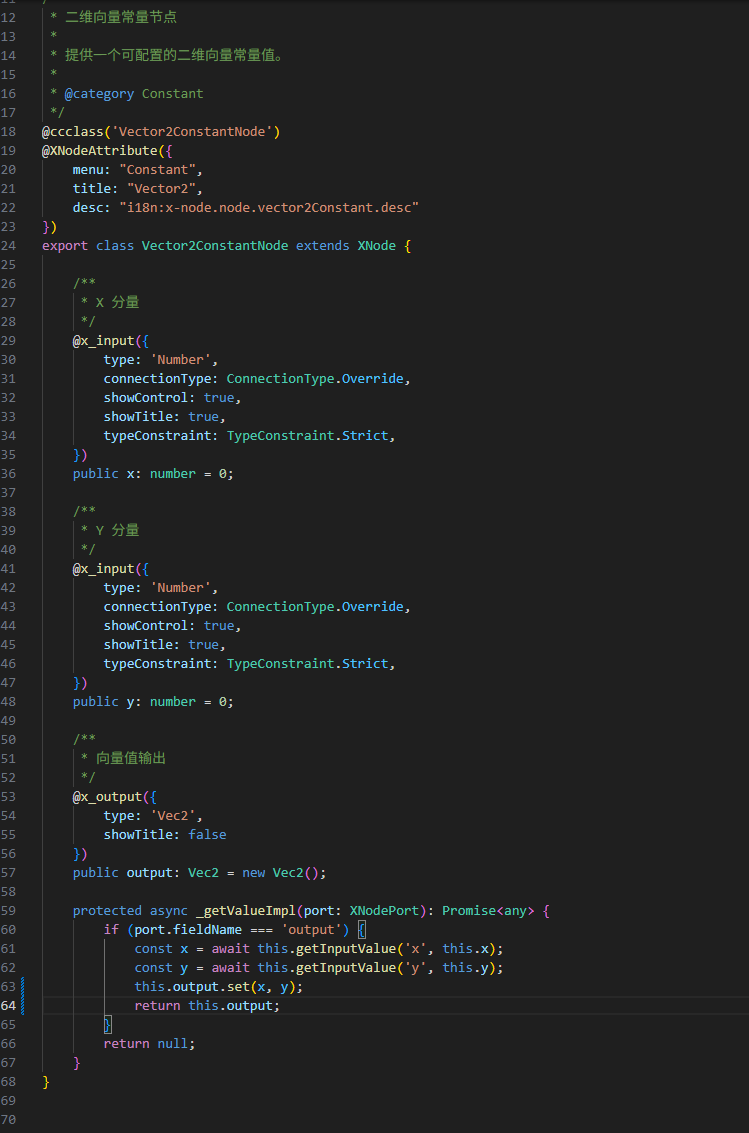Click the XNodePort parameter type on line 59

tap(384, 910)
